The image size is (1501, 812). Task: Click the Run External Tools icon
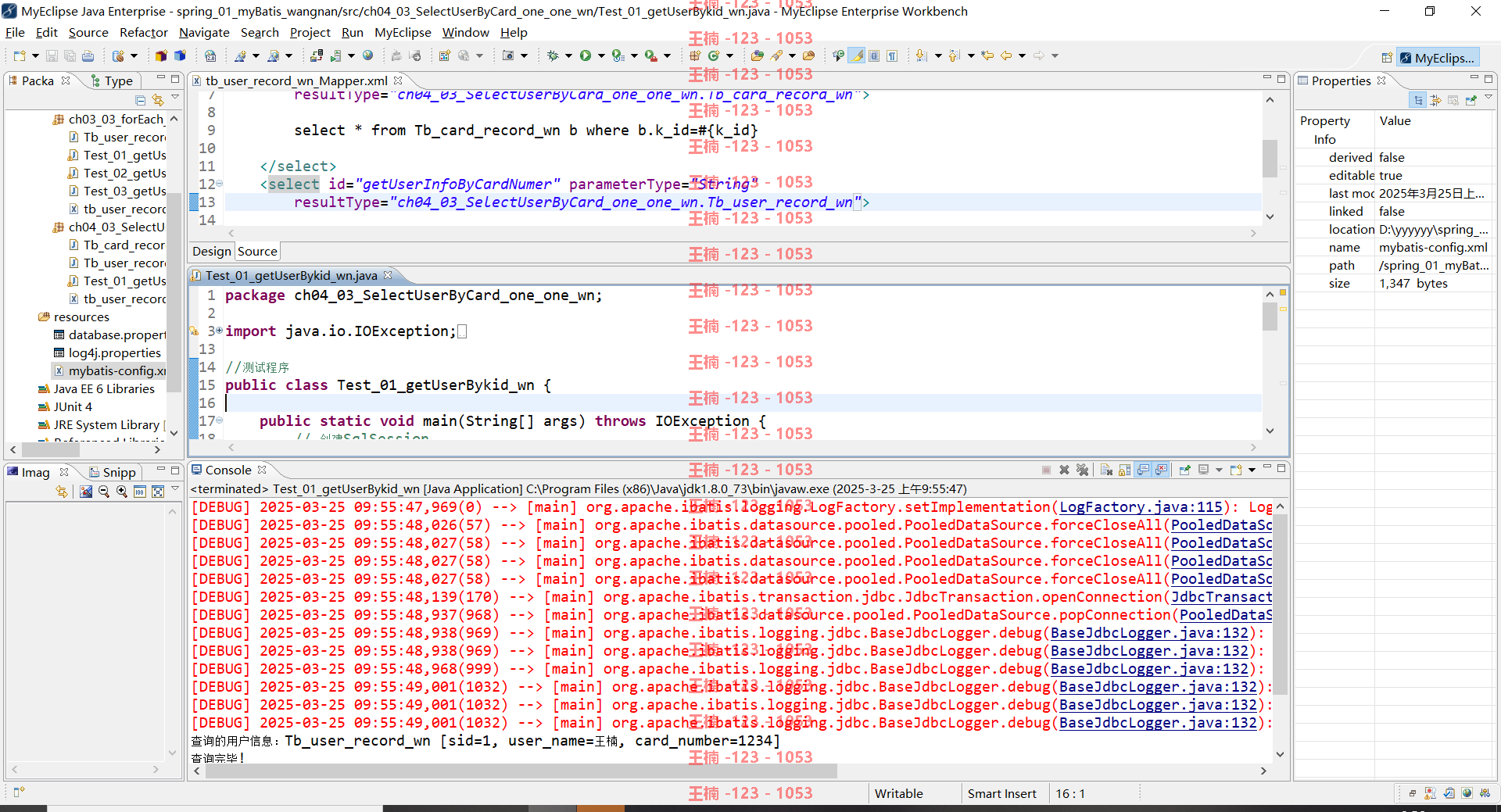pos(650,56)
